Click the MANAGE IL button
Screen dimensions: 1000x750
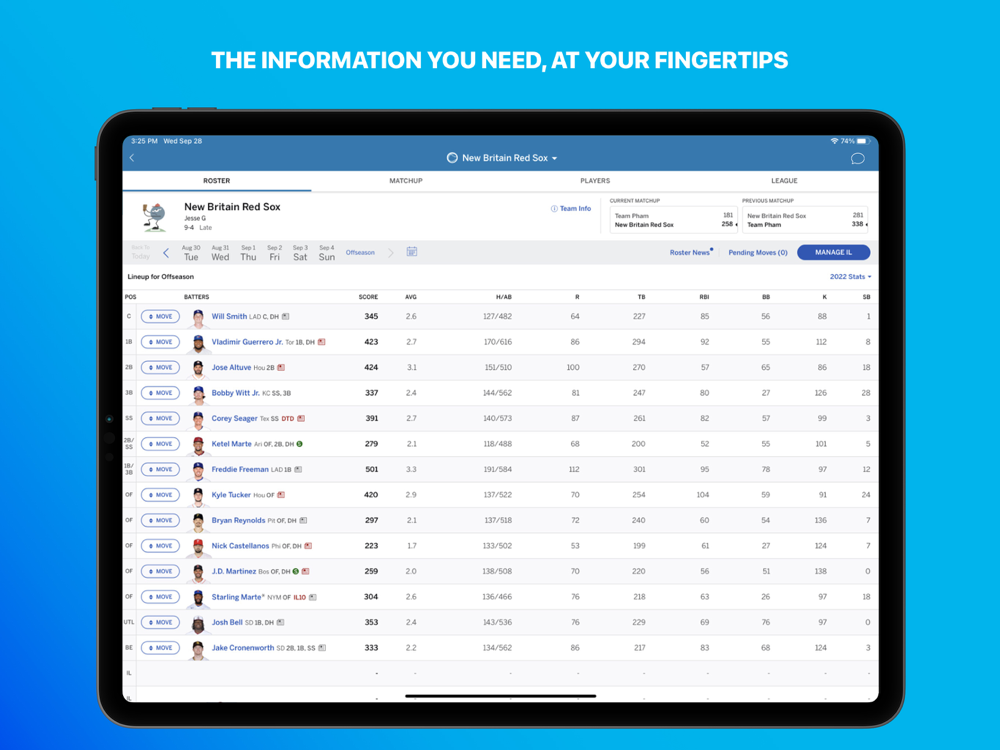click(x=834, y=253)
